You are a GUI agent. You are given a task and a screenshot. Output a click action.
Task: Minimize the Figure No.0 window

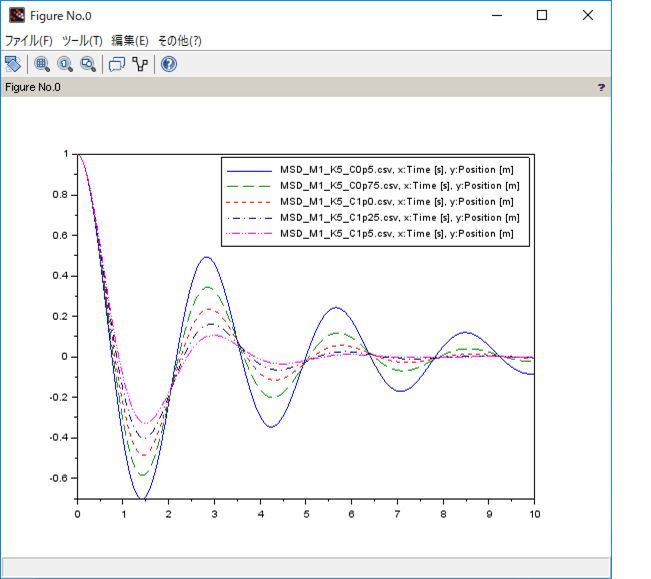(x=497, y=15)
